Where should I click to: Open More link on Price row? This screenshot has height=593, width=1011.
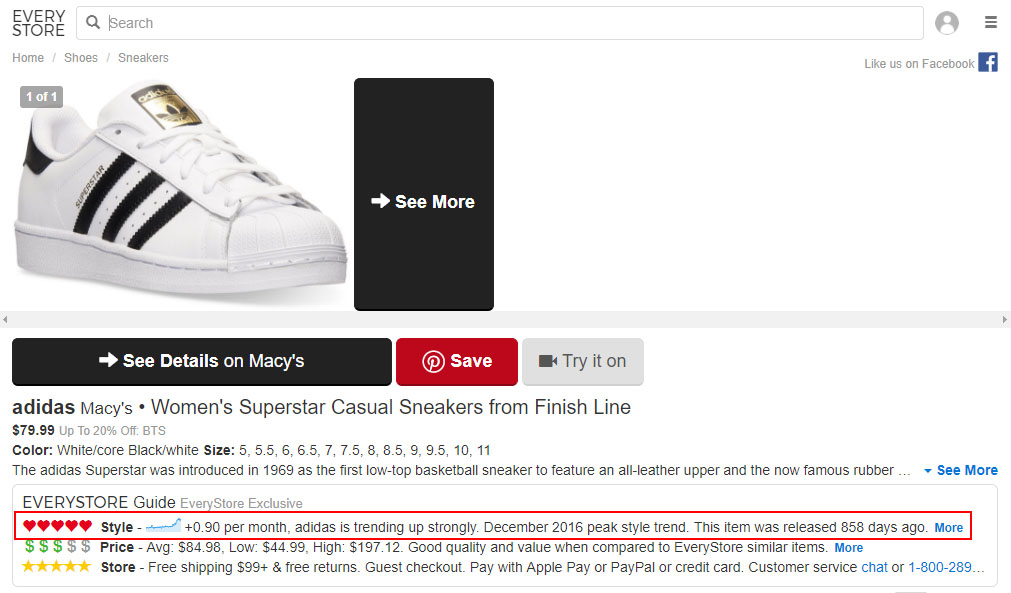tap(849, 548)
